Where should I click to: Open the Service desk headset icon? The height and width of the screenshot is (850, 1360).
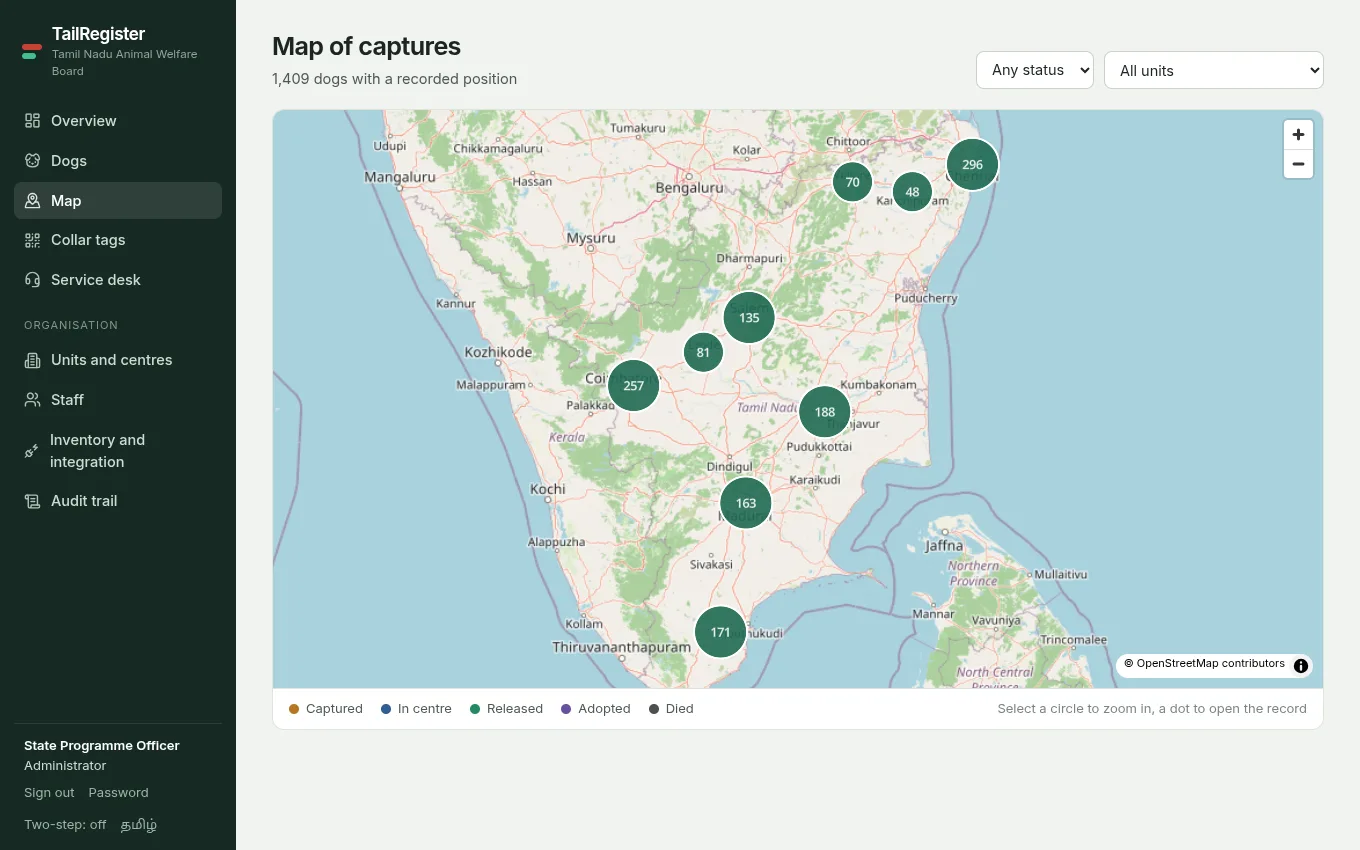(x=32, y=280)
